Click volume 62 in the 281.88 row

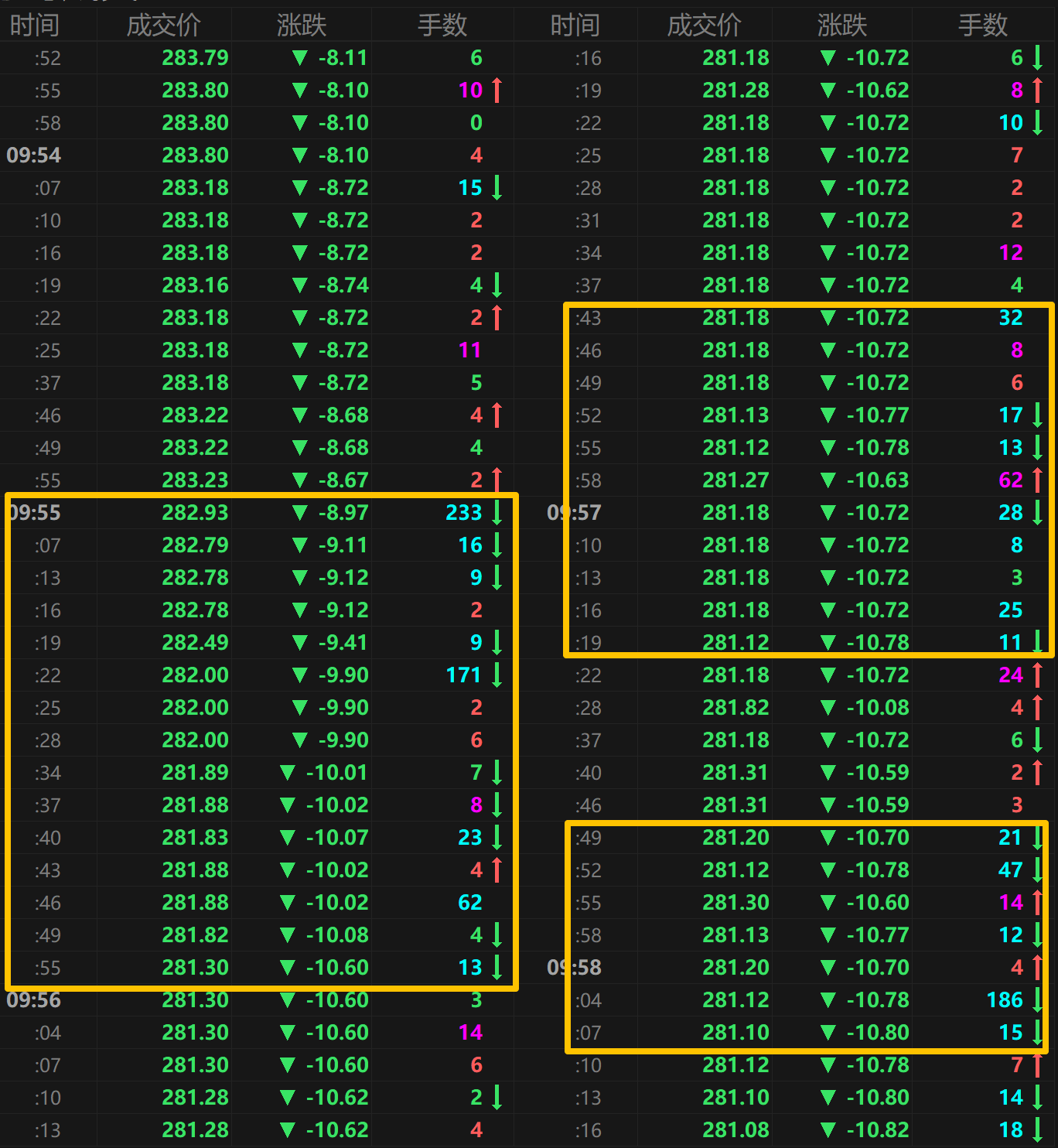click(x=469, y=902)
